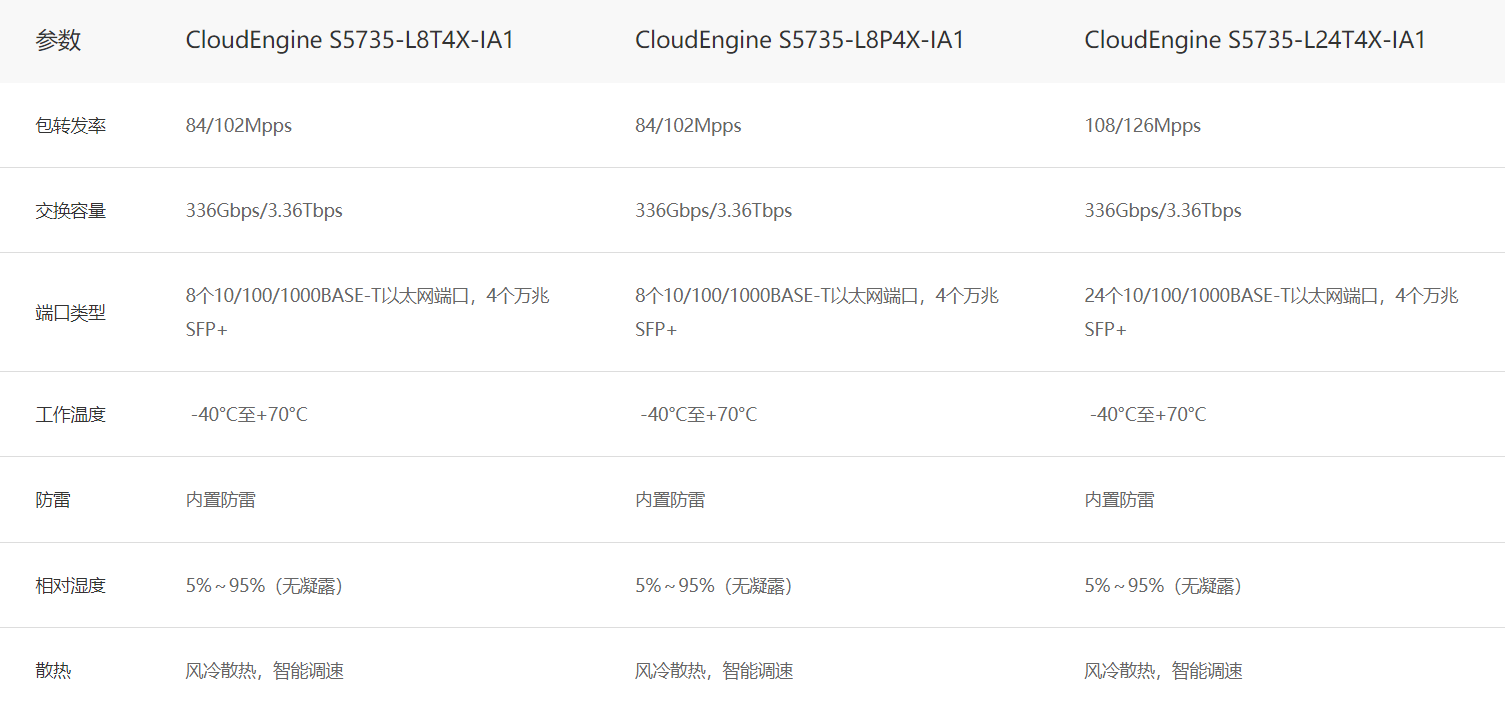Click the 端口类型 row label

click(x=70, y=313)
